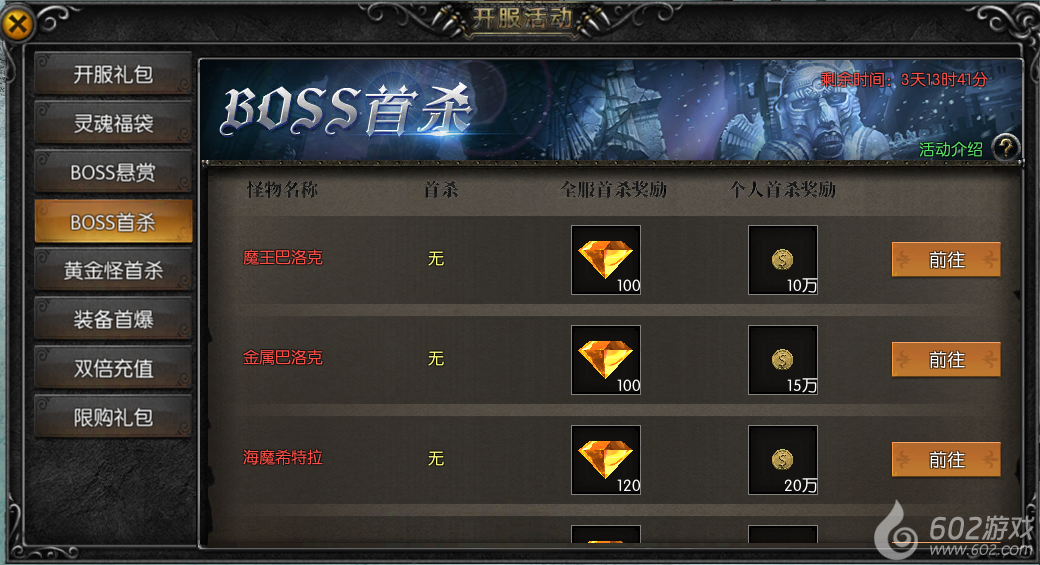This screenshot has height=565, width=1040.
Task: Click the 120 diamond reward for 海魔希特拉
Action: [x=606, y=460]
